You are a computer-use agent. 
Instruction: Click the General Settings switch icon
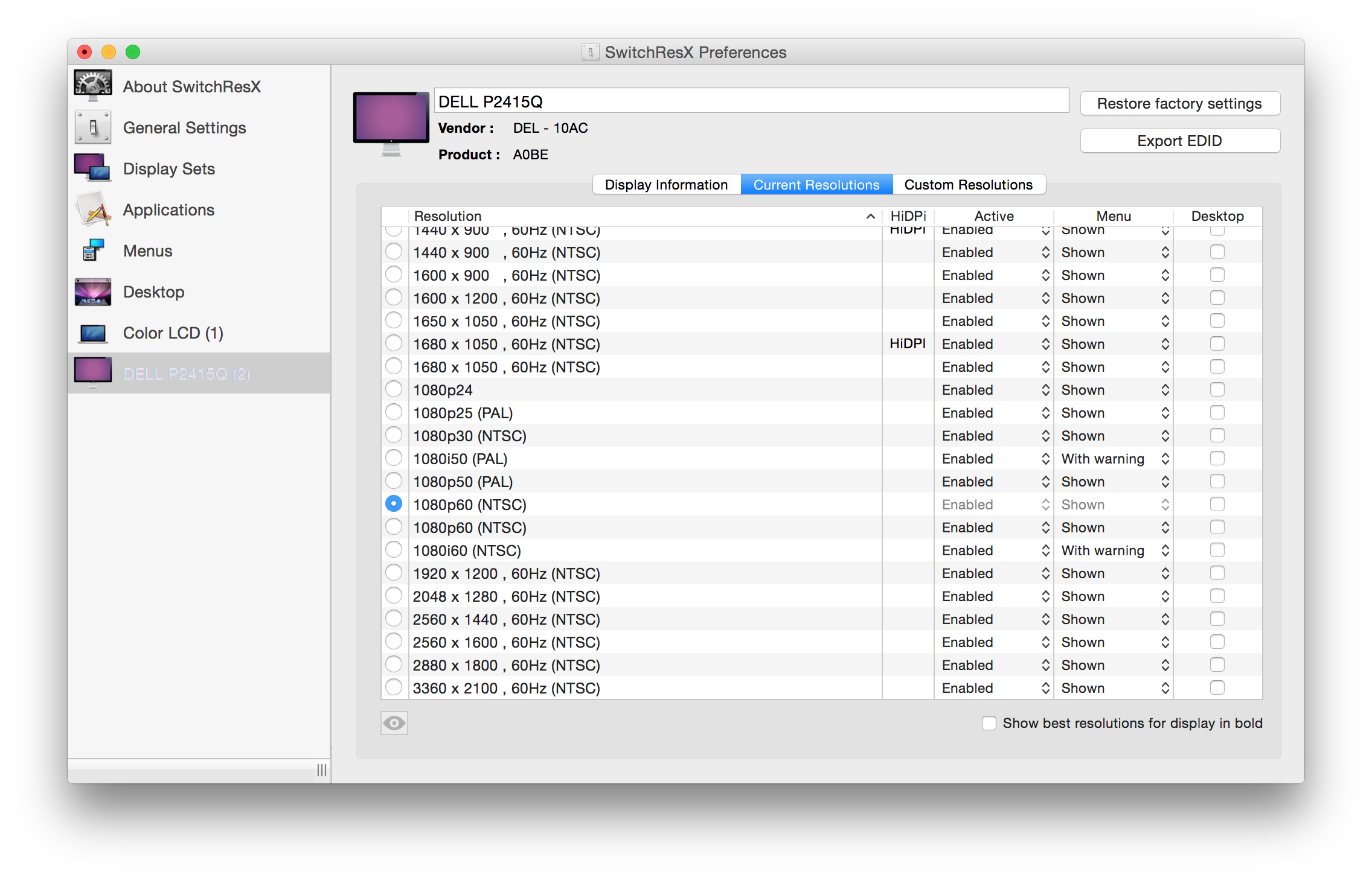[92, 127]
